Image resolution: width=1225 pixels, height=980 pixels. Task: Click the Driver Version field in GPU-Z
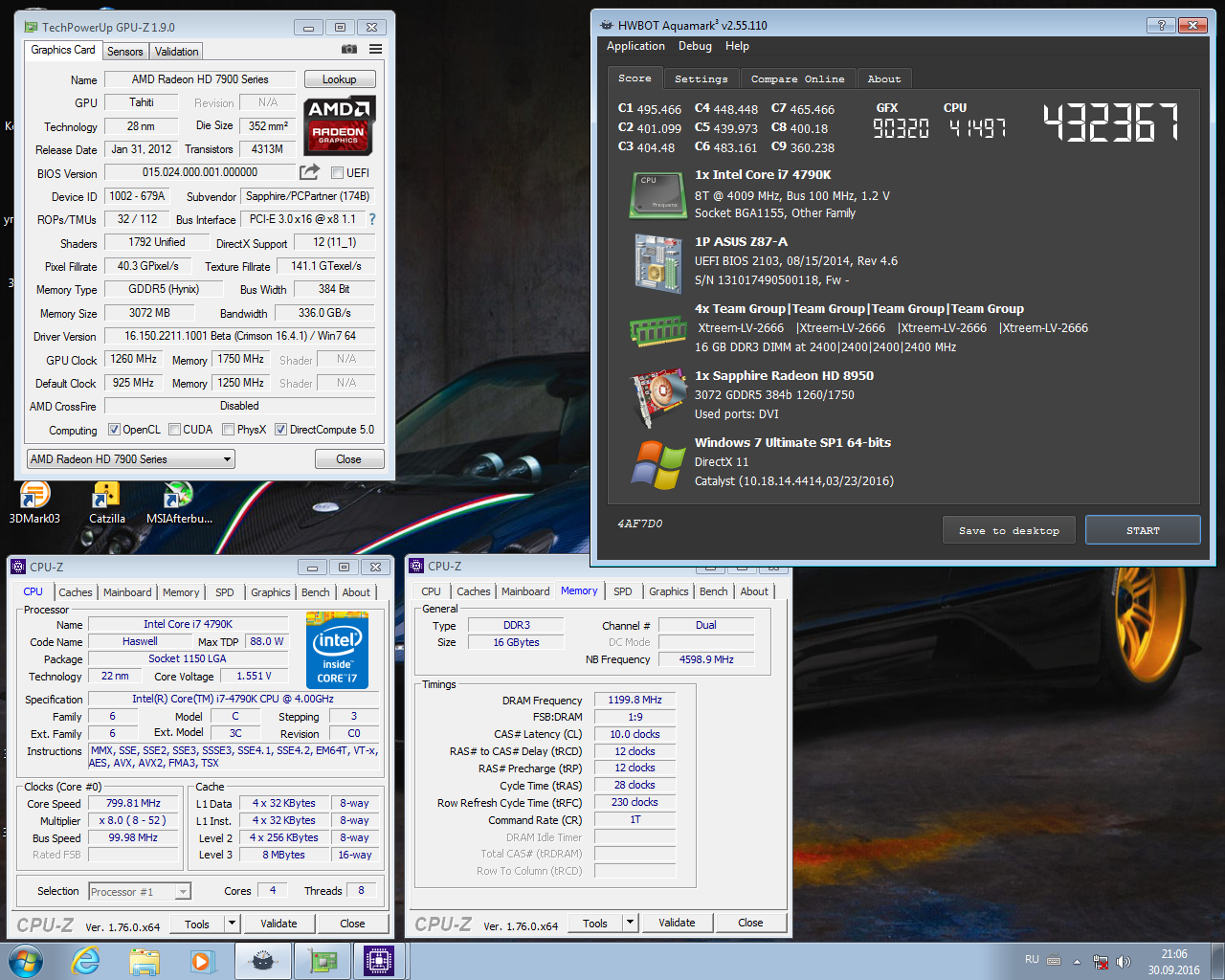[239, 336]
